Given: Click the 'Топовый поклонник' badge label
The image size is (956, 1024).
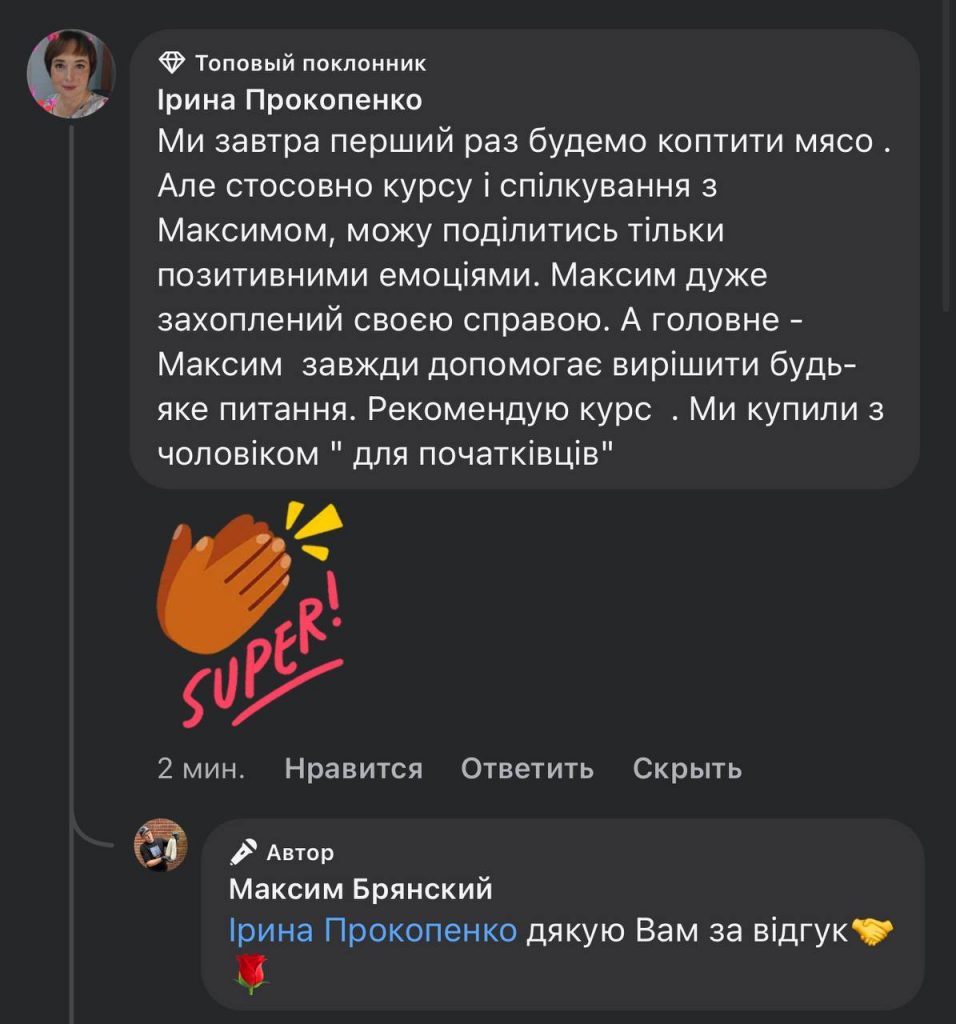Looking at the screenshot, I should click(310, 64).
